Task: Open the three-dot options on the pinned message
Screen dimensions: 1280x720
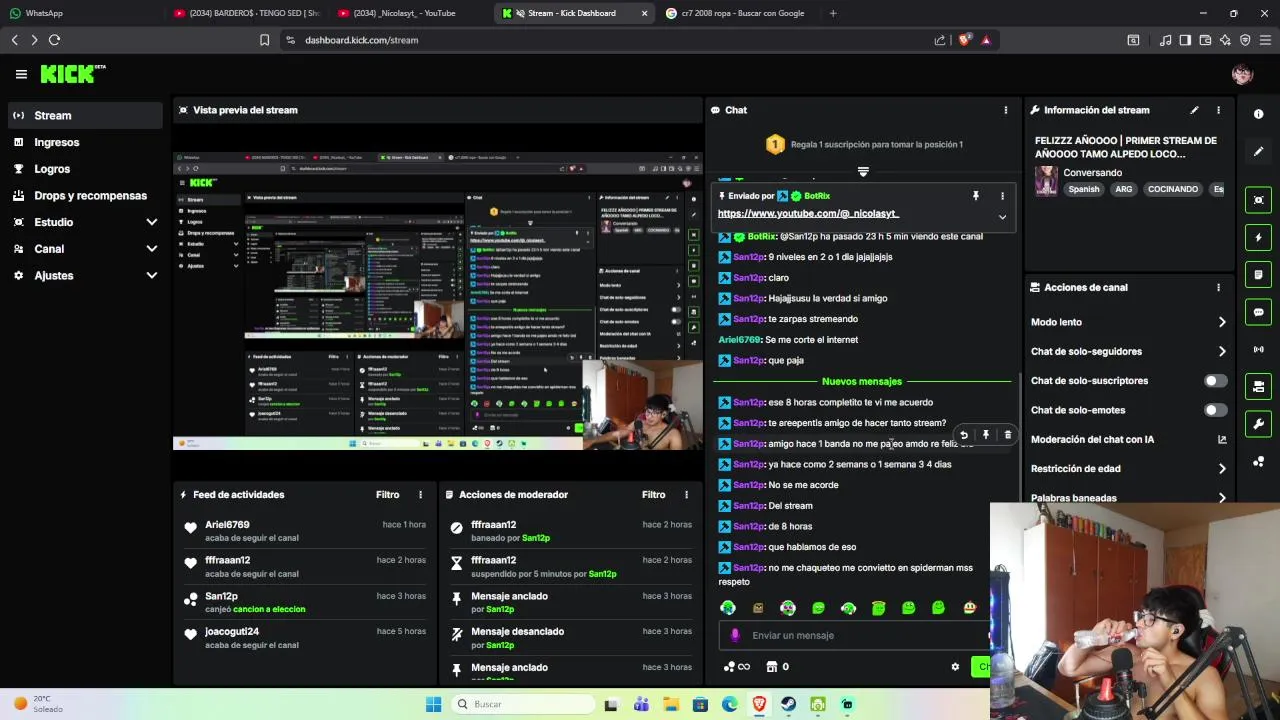Action: coord(1002,196)
